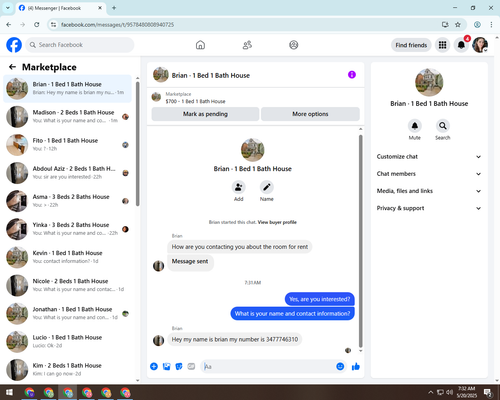500x400 pixels.
Task: Expand Media, files and links section
Action: [429, 191]
